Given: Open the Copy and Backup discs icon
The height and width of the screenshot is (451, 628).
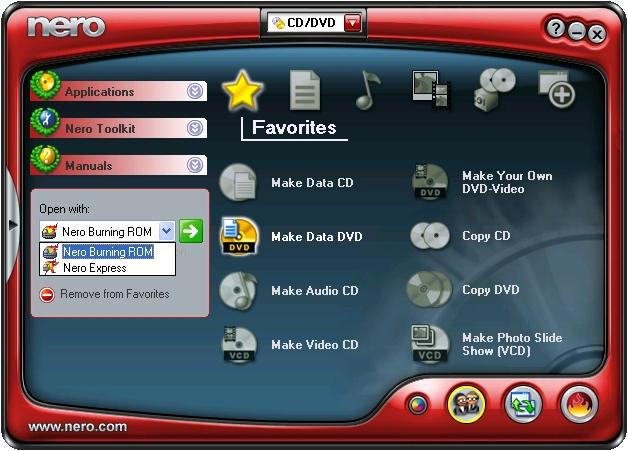Looking at the screenshot, I should point(495,90).
